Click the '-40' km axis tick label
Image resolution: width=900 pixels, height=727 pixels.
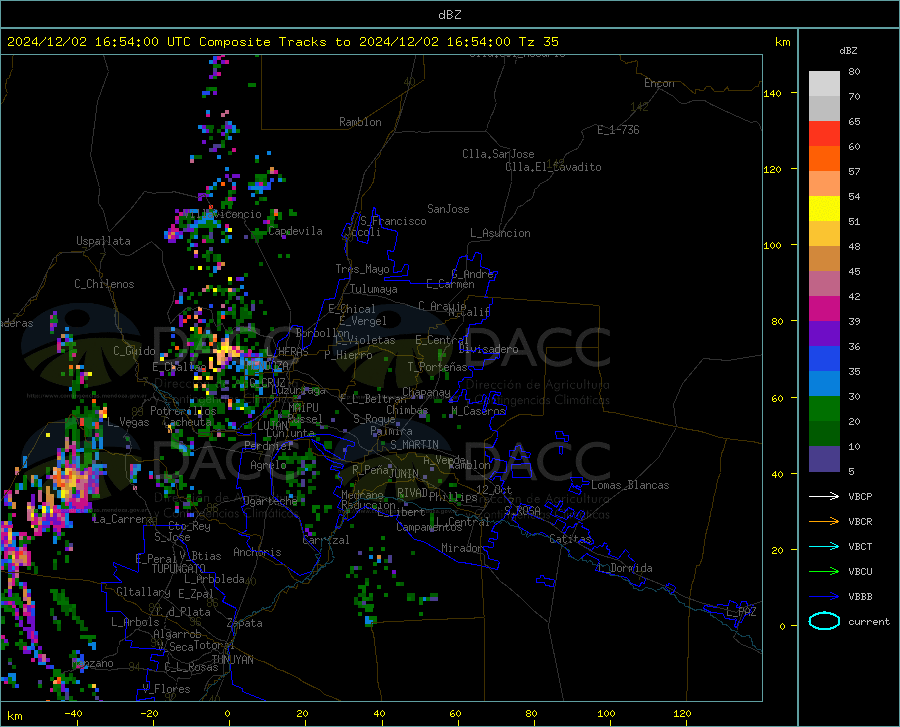click(x=73, y=713)
